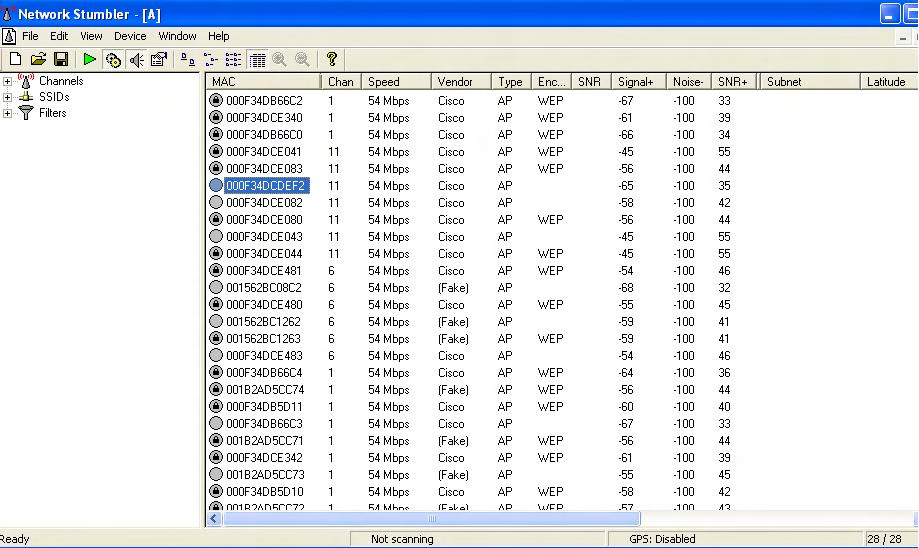919x548 pixels.
Task: Select the details view icon
Action: [257, 59]
